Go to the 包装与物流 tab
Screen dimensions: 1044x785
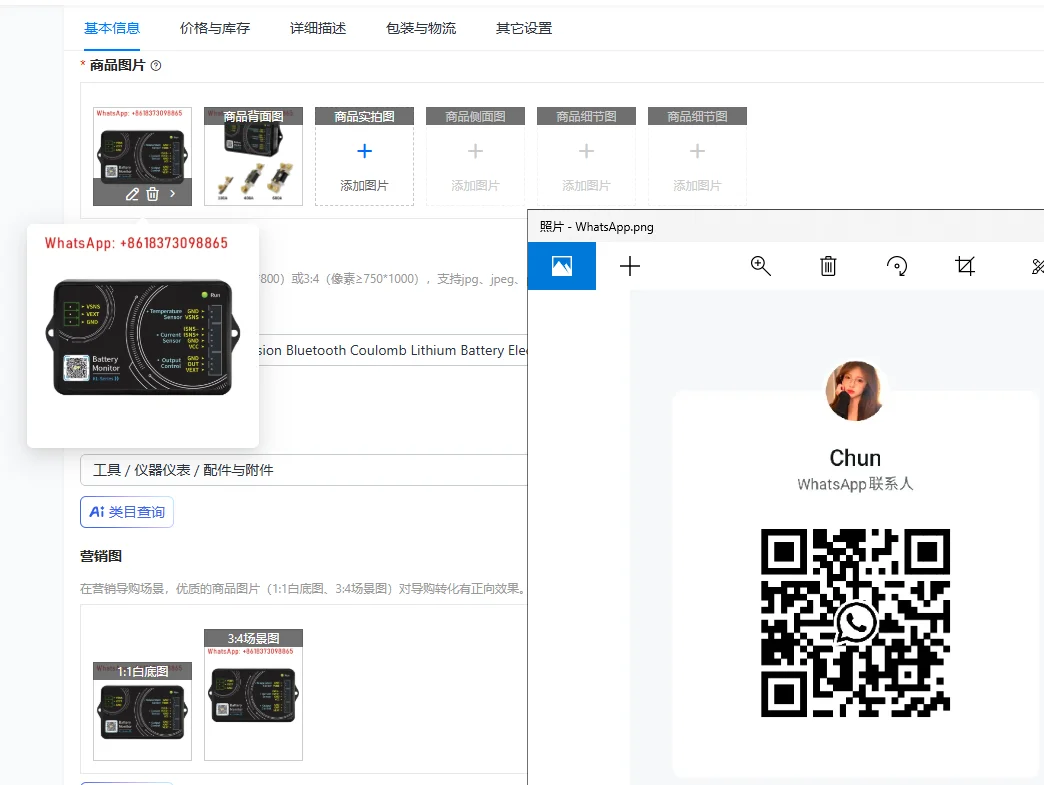click(x=421, y=28)
